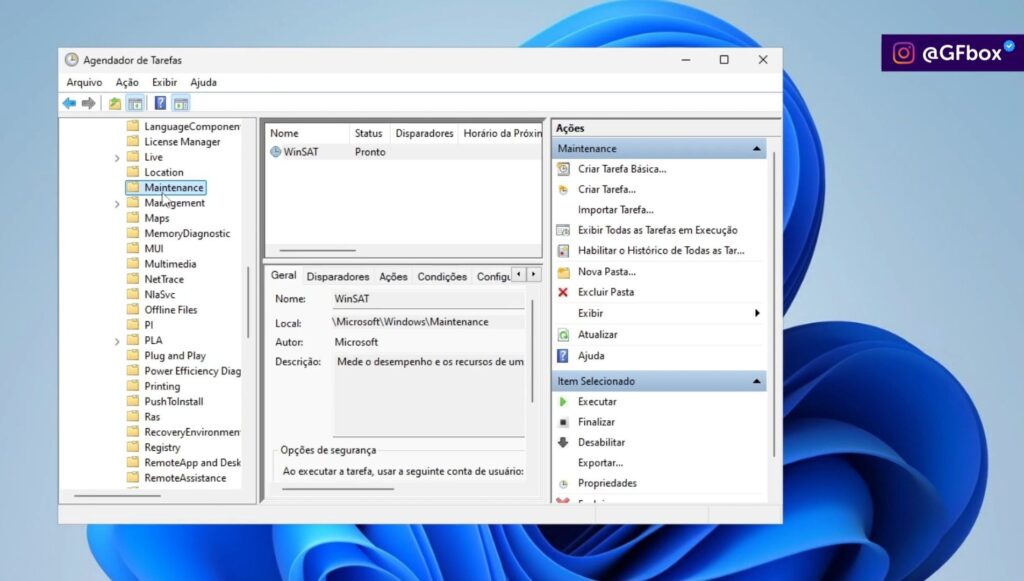The image size is (1024, 581).
Task: Click the task list's horizontal scrollbar
Action: tap(318, 250)
